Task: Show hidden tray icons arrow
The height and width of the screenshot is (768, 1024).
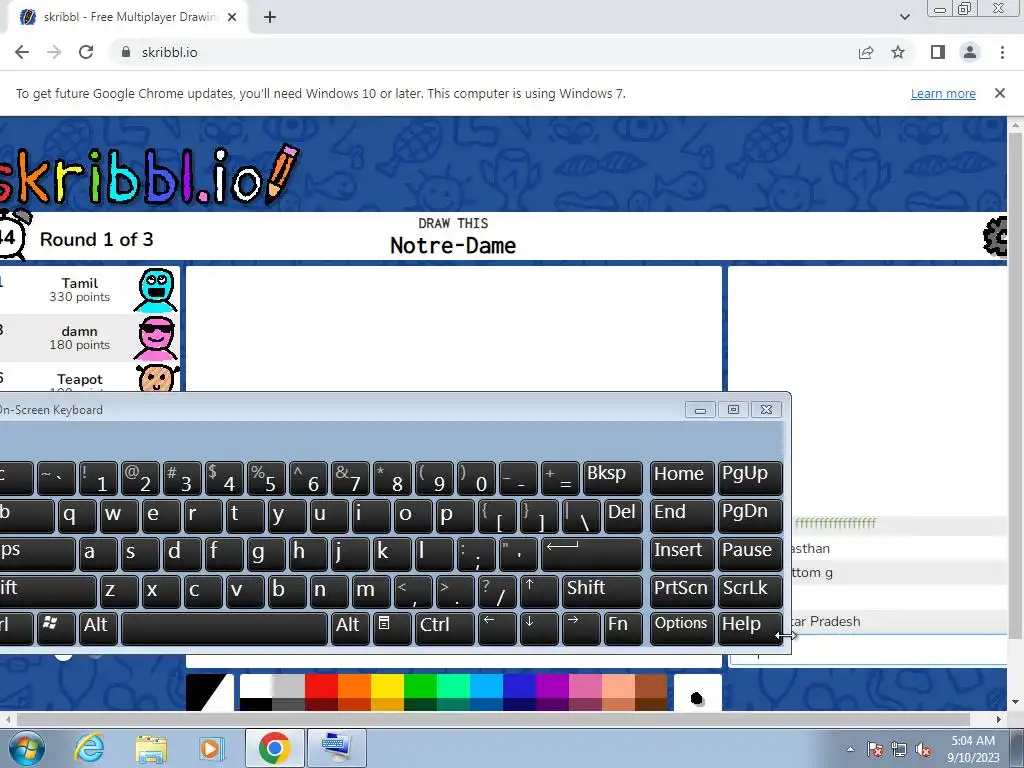Action: tap(850, 750)
